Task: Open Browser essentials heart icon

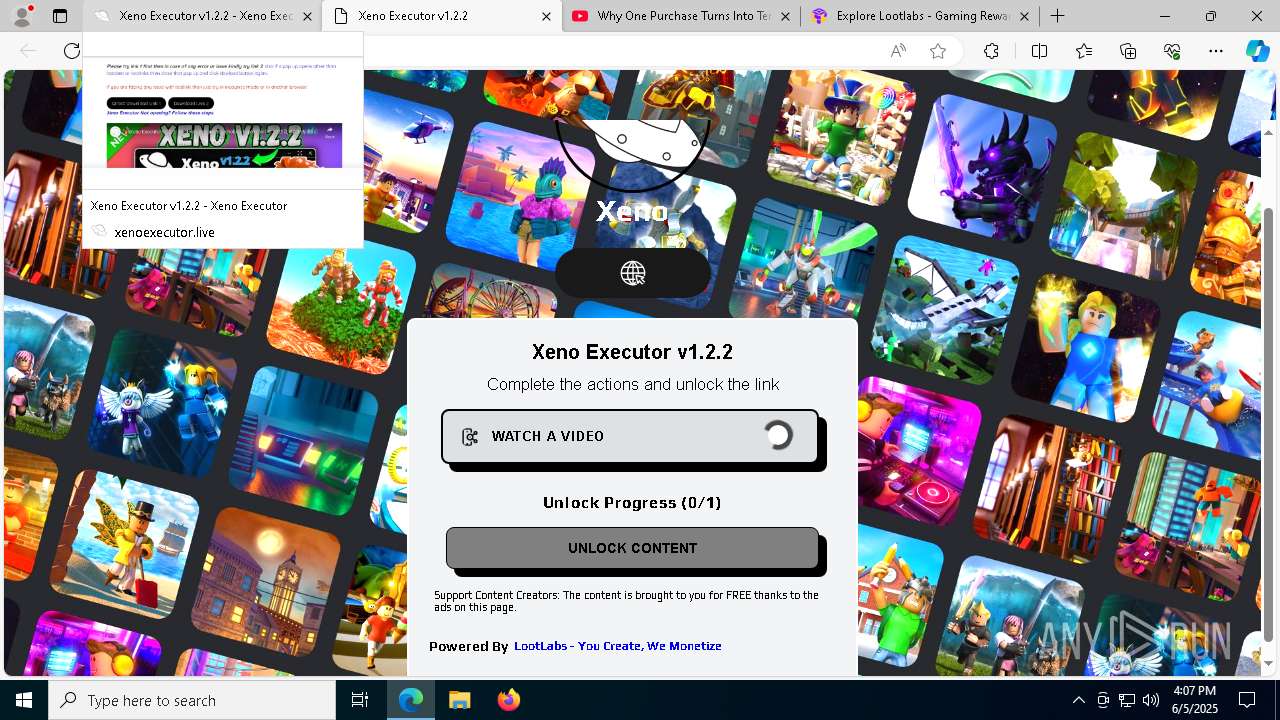Action: point(1173,51)
